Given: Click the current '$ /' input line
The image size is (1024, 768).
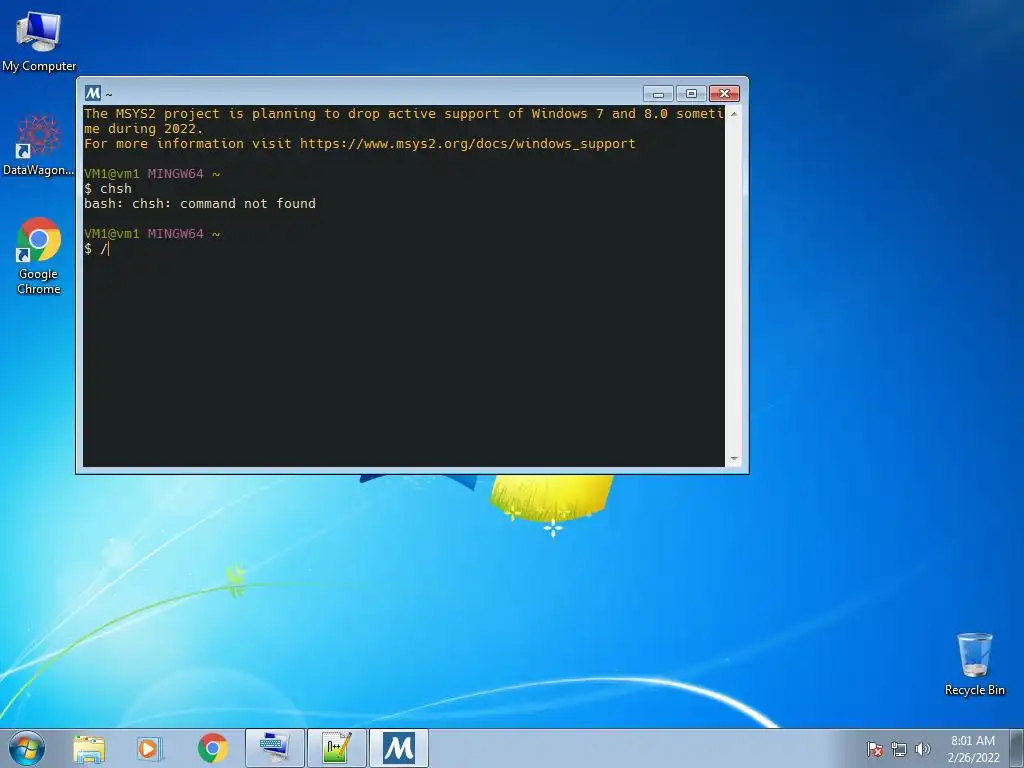Looking at the screenshot, I should click(x=97, y=249).
